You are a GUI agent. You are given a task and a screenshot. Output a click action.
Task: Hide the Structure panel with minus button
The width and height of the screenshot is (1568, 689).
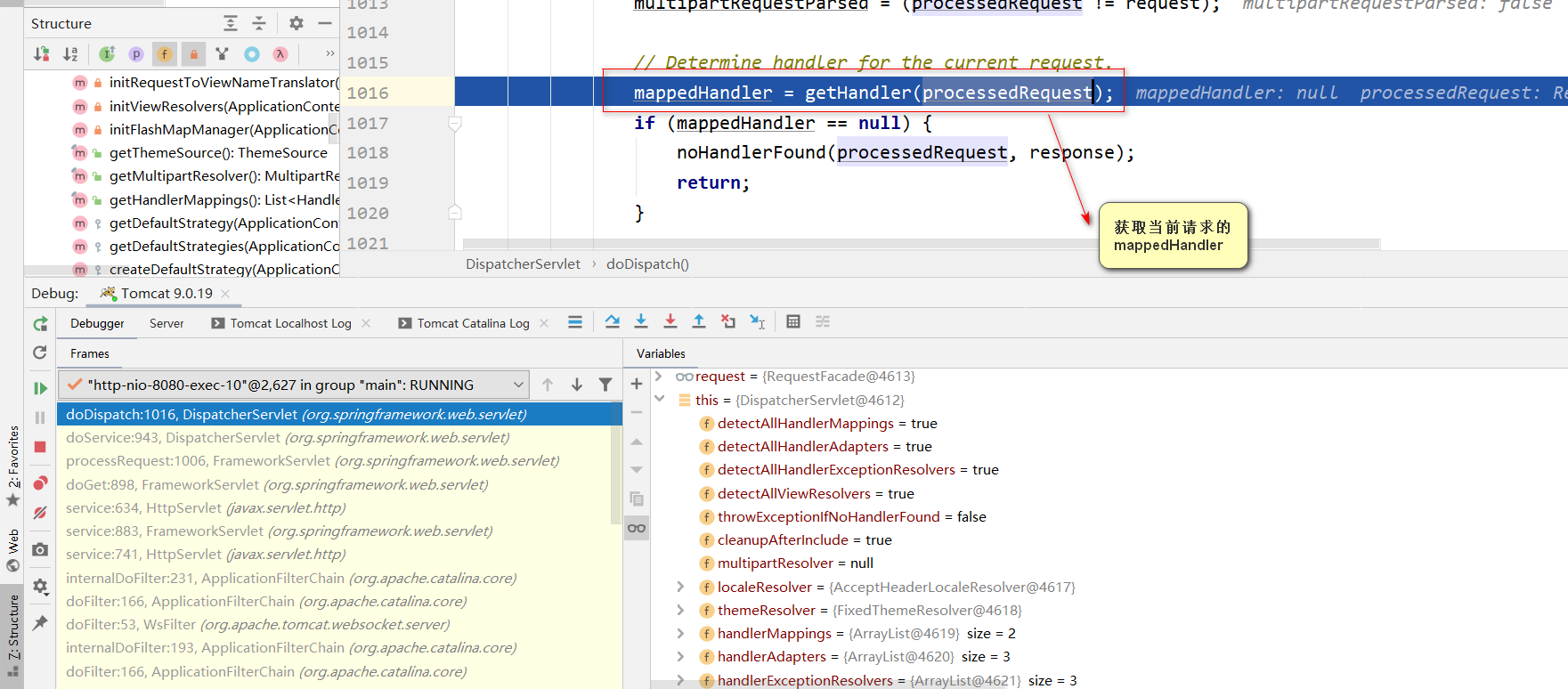(325, 23)
